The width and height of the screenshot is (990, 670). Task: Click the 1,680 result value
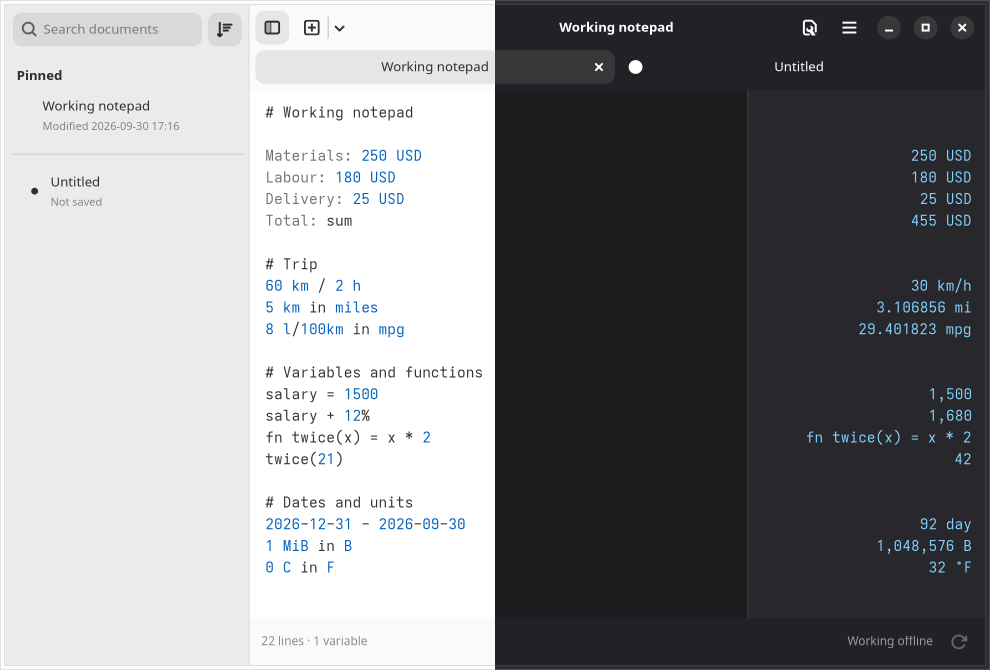(950, 416)
